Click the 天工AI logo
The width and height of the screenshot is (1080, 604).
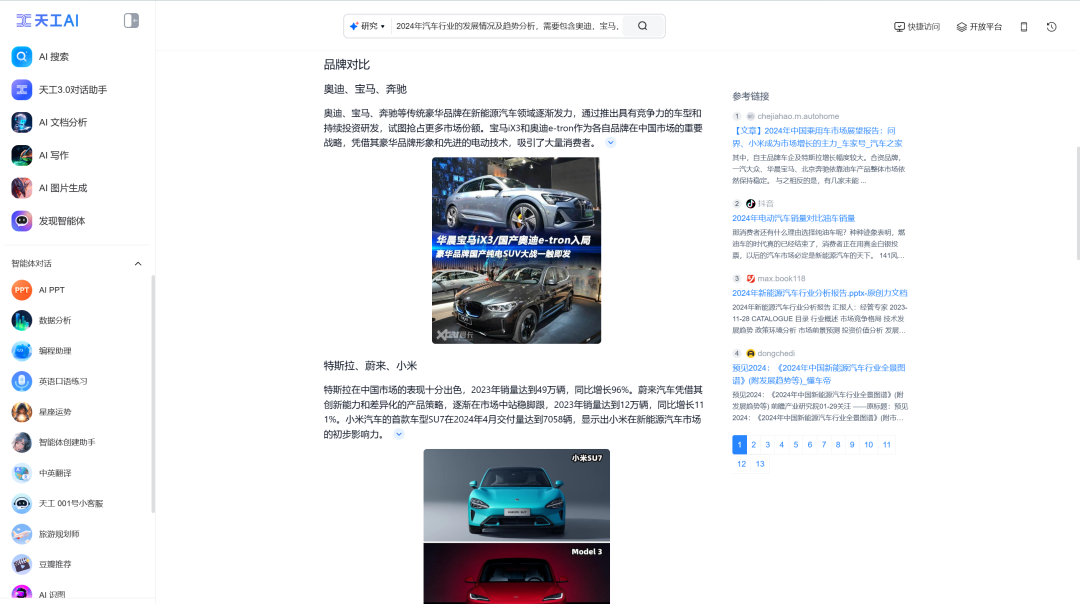48,21
